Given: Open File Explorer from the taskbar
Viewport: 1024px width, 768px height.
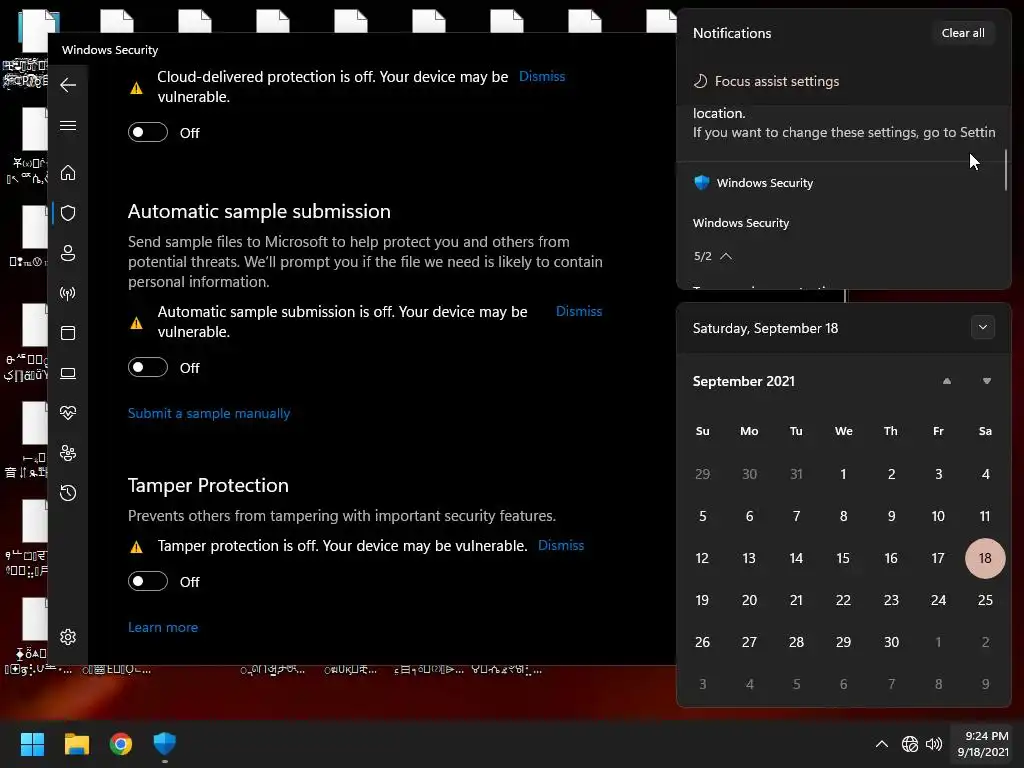Looking at the screenshot, I should tap(76, 744).
